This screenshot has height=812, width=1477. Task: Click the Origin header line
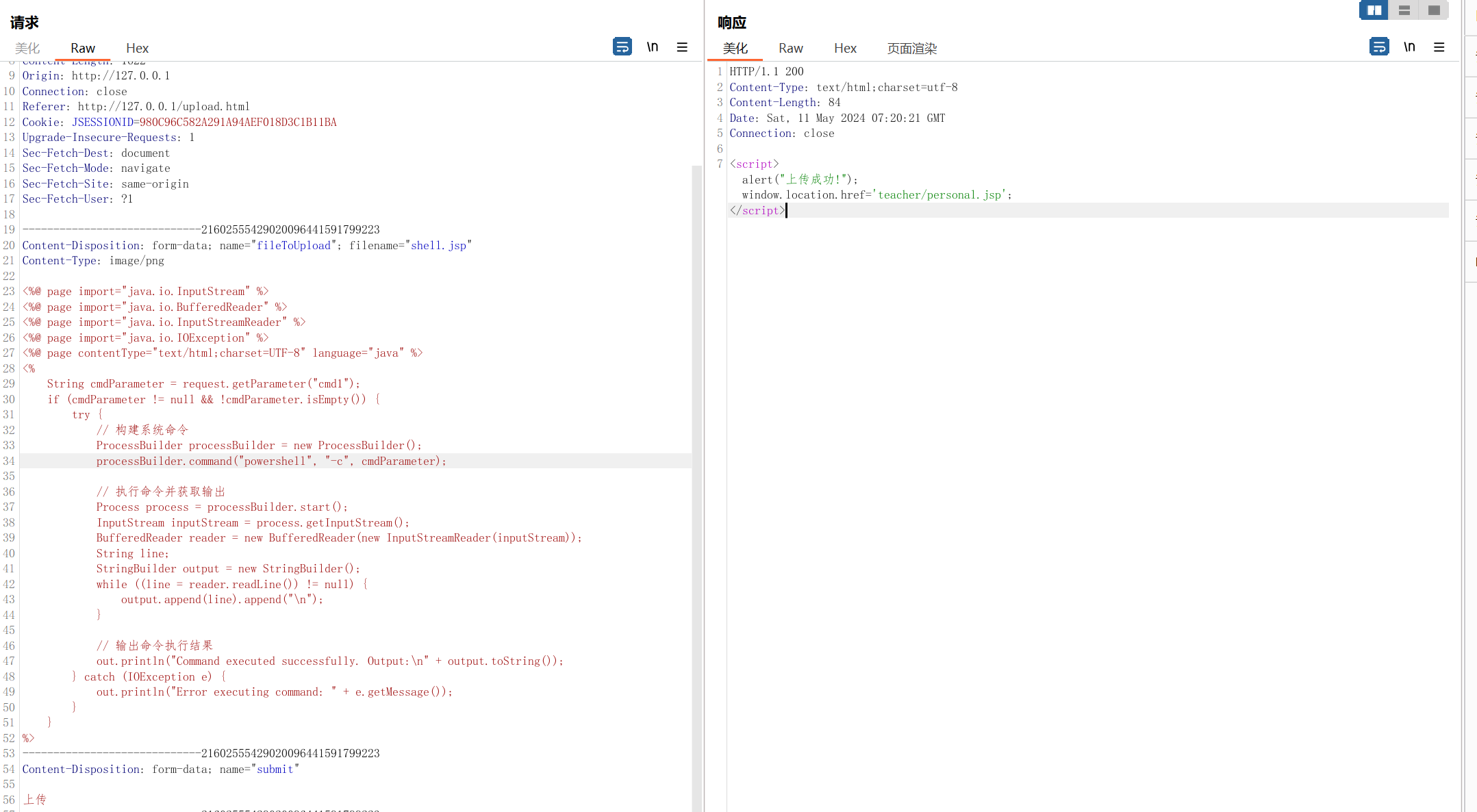coord(96,75)
